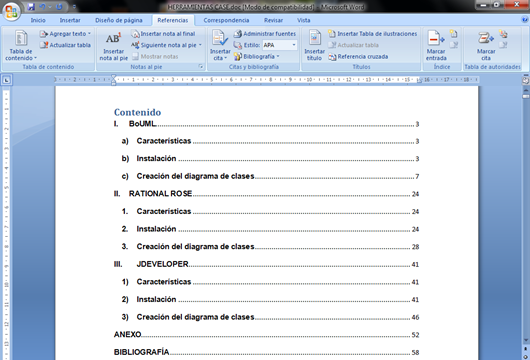530x360 pixels.
Task: Click the right indent marker on ruler
Action: click(419, 80)
